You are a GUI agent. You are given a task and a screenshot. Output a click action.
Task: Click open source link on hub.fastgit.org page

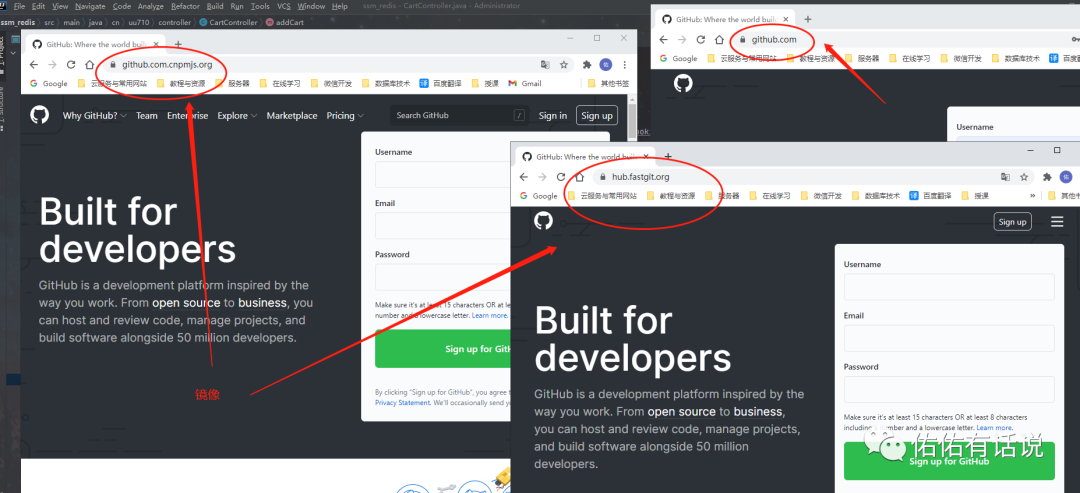pyautogui.click(x=681, y=412)
